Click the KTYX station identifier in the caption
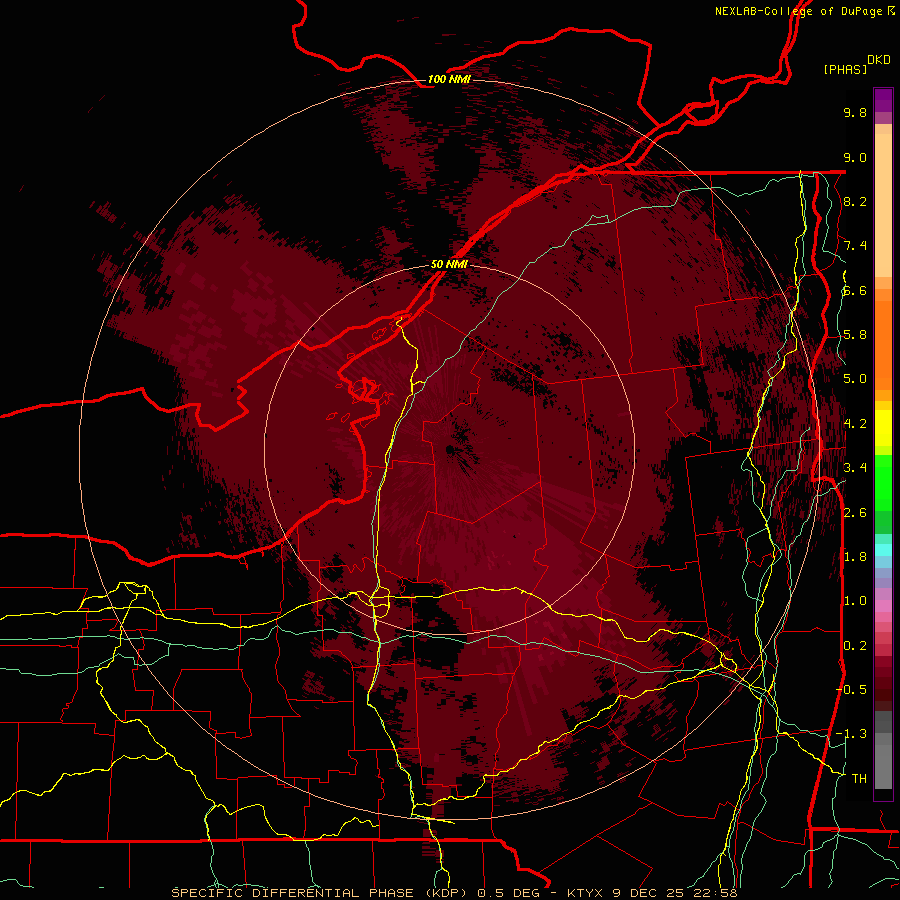This screenshot has height=900, width=900. click(x=585, y=893)
